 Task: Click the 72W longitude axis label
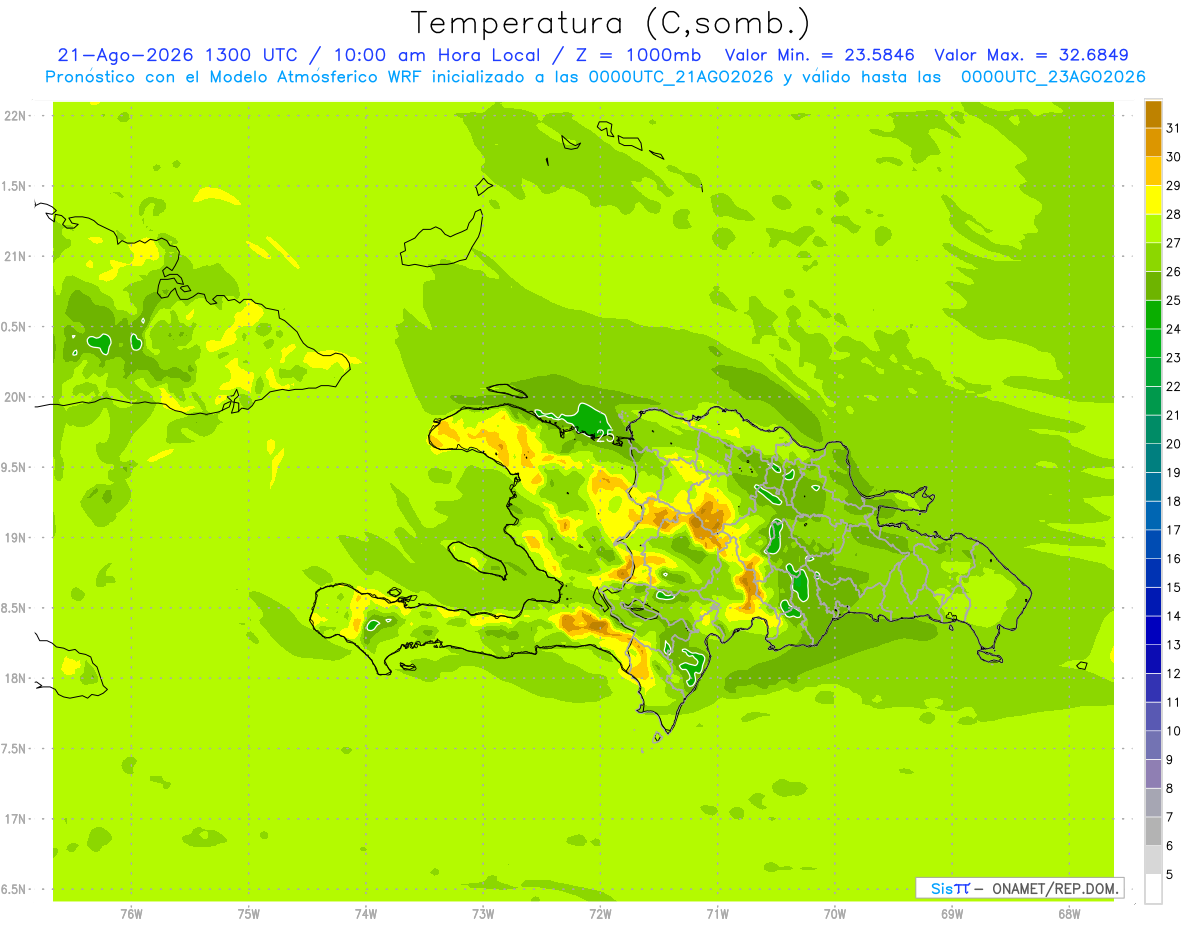pos(600,913)
